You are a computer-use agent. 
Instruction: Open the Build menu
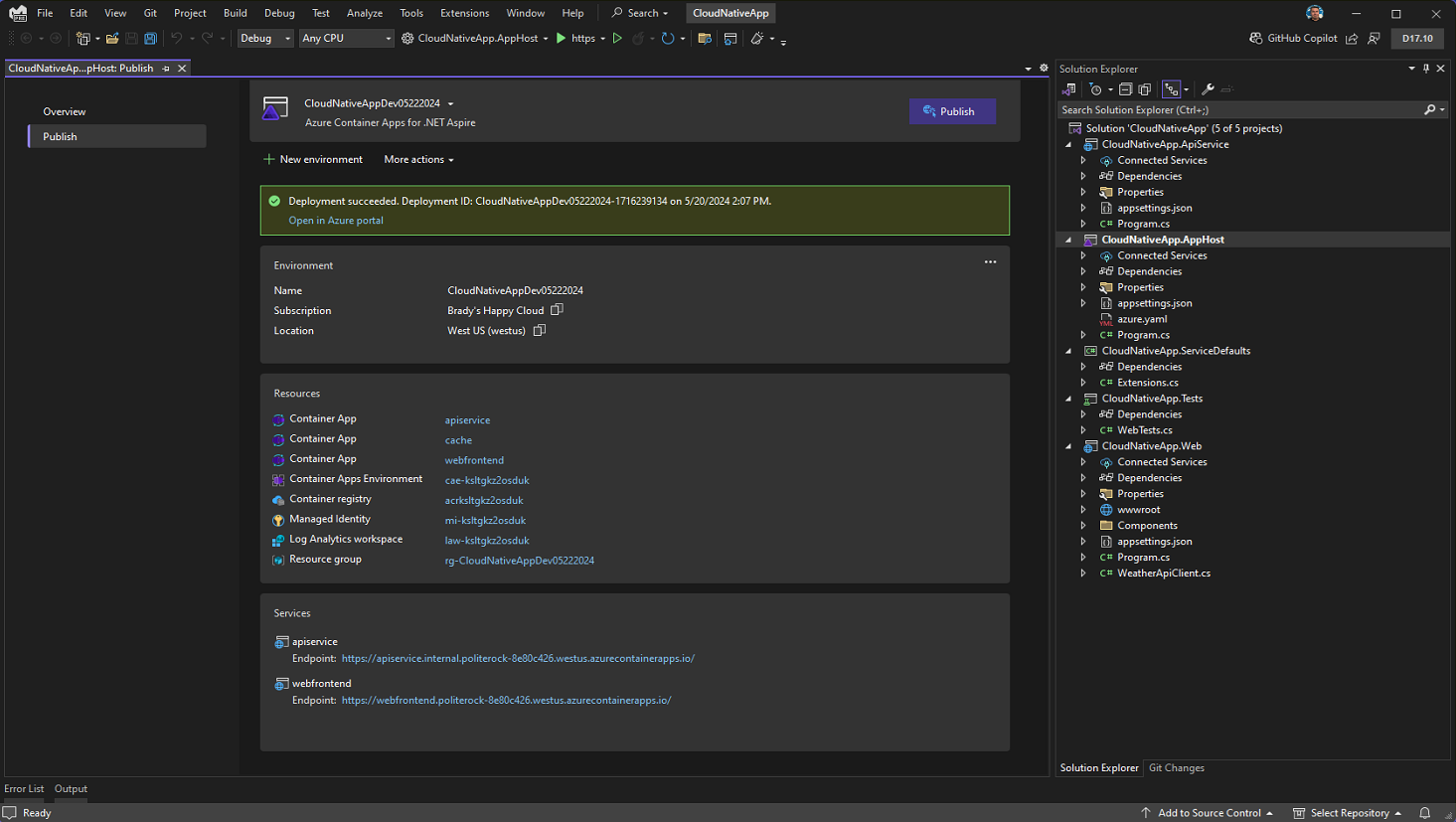pos(235,13)
